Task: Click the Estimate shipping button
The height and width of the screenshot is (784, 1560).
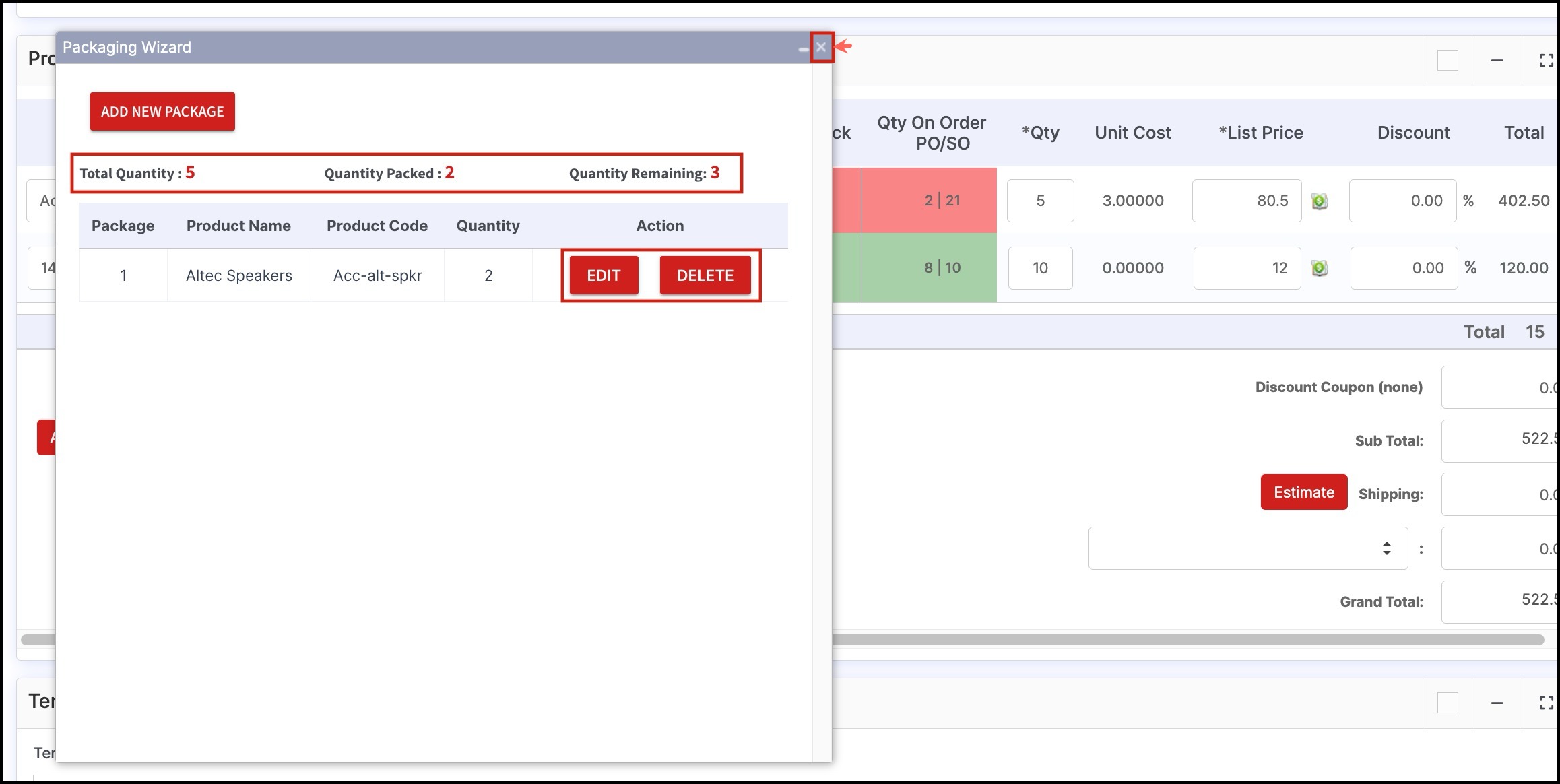Action: pos(1303,492)
